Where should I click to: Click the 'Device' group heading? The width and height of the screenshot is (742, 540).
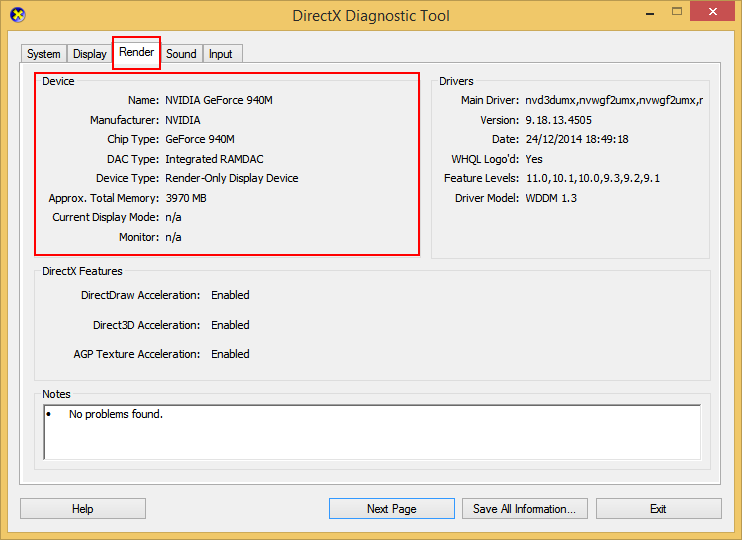[x=58, y=81]
